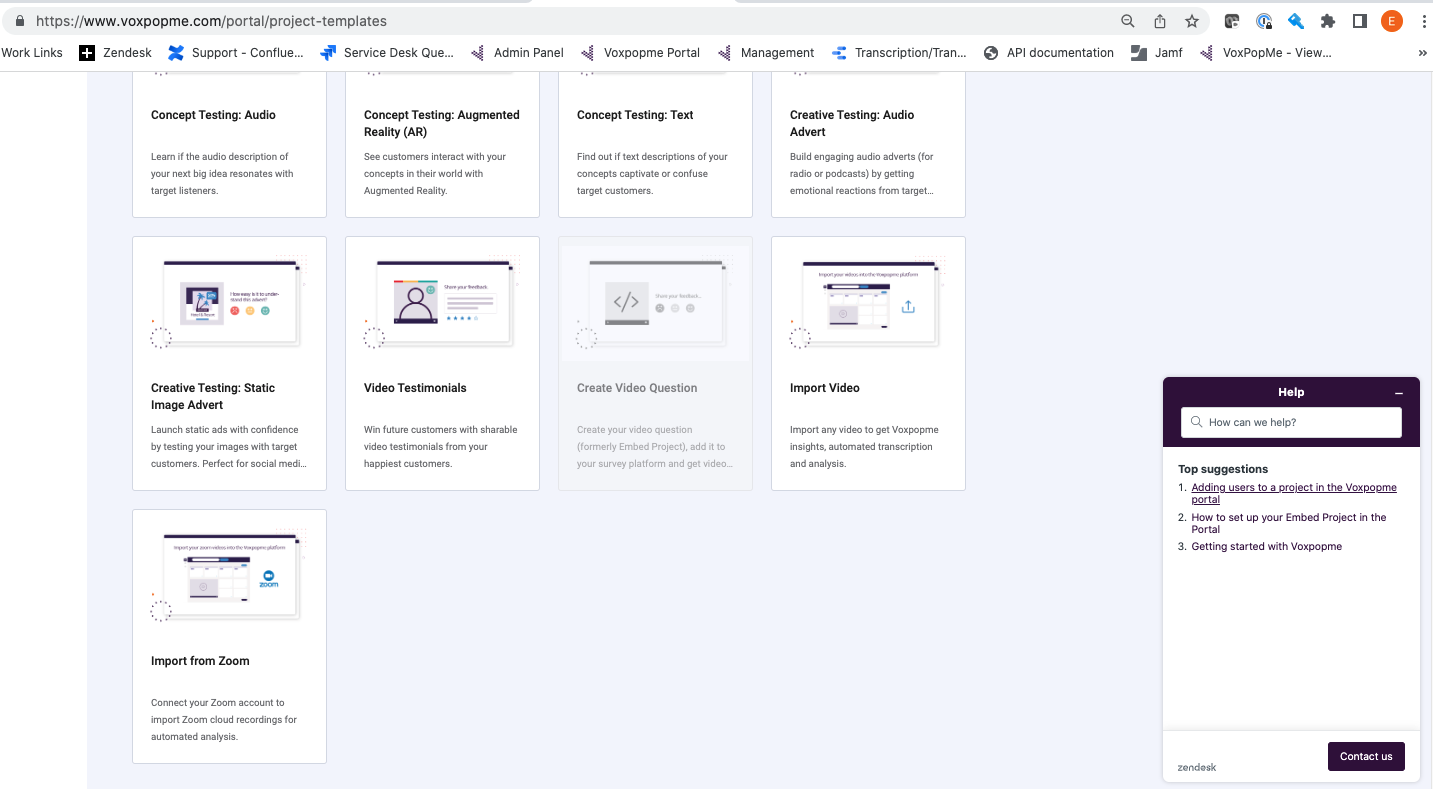Open the API documentation bookmark
Viewport: 1433px width, 789px height.
(x=1048, y=53)
